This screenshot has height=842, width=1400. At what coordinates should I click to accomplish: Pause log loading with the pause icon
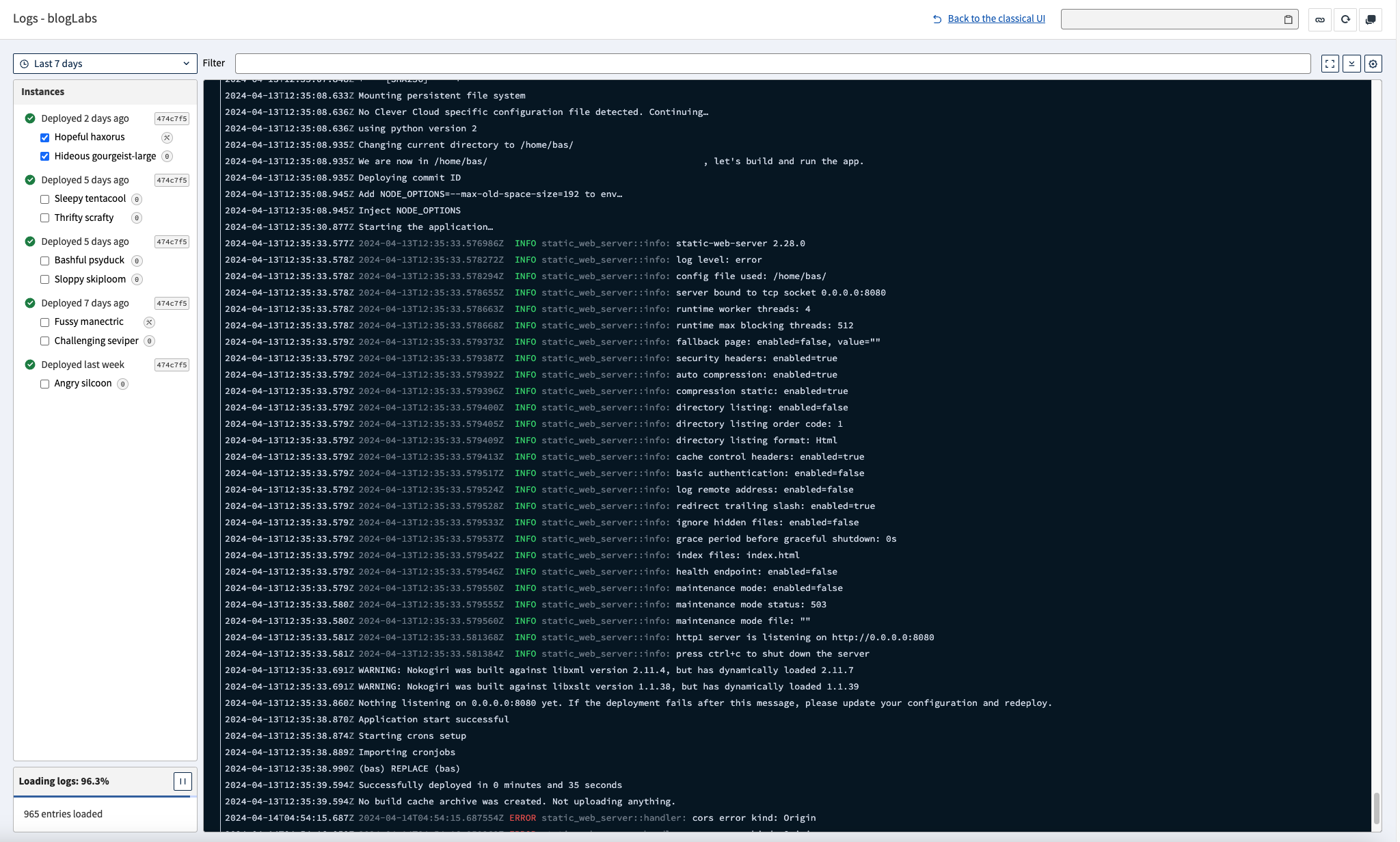[183, 780]
